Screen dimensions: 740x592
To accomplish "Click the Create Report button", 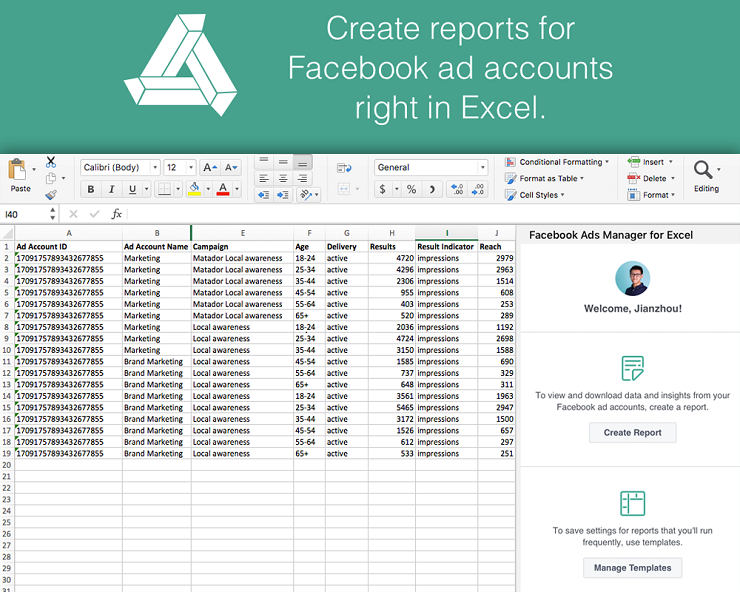I will coord(632,433).
